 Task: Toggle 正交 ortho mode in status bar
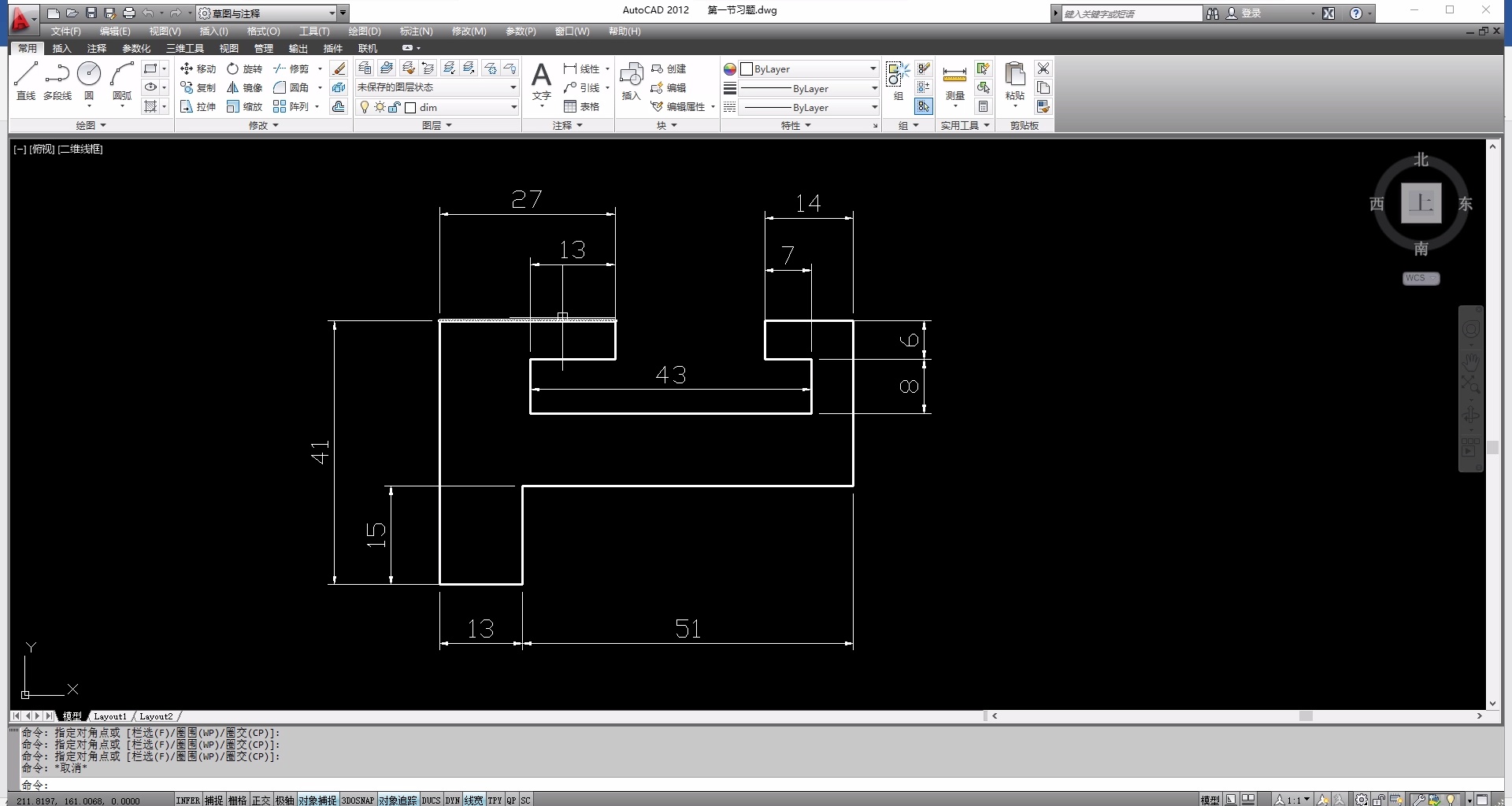pyautogui.click(x=261, y=800)
